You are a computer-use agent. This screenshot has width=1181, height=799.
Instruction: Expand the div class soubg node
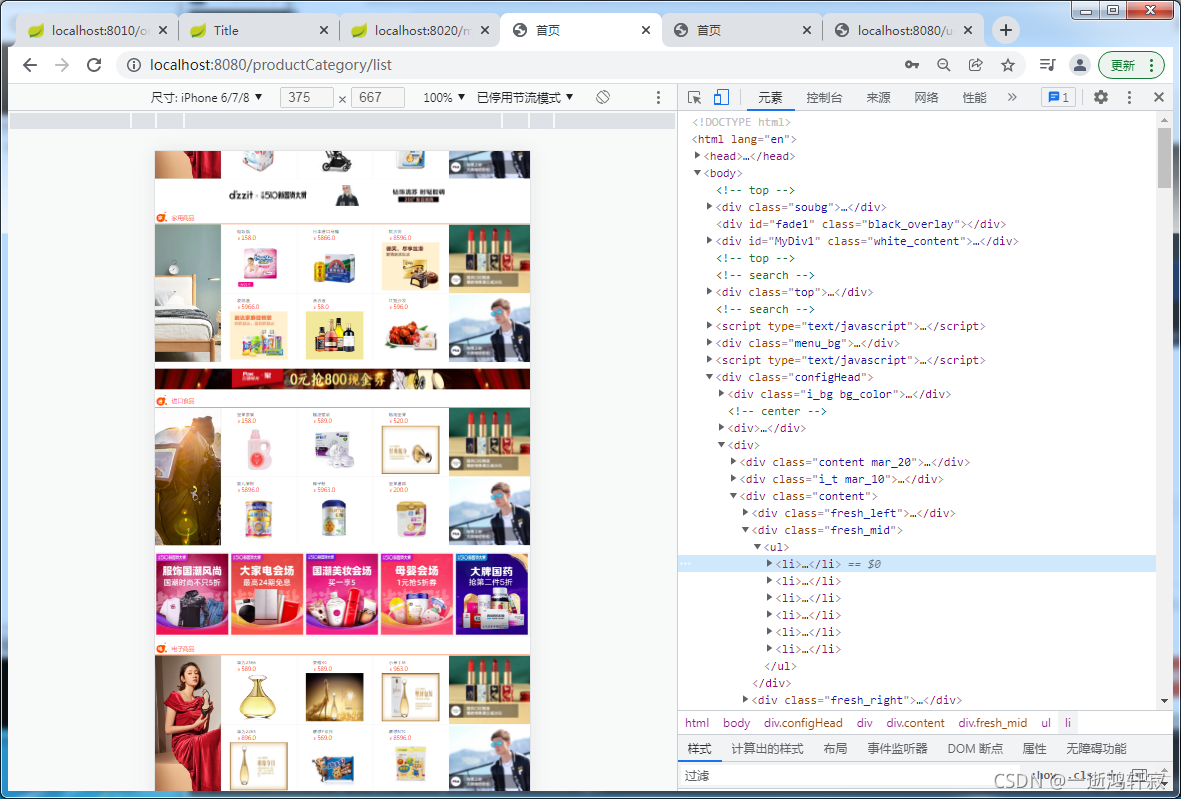coord(710,207)
